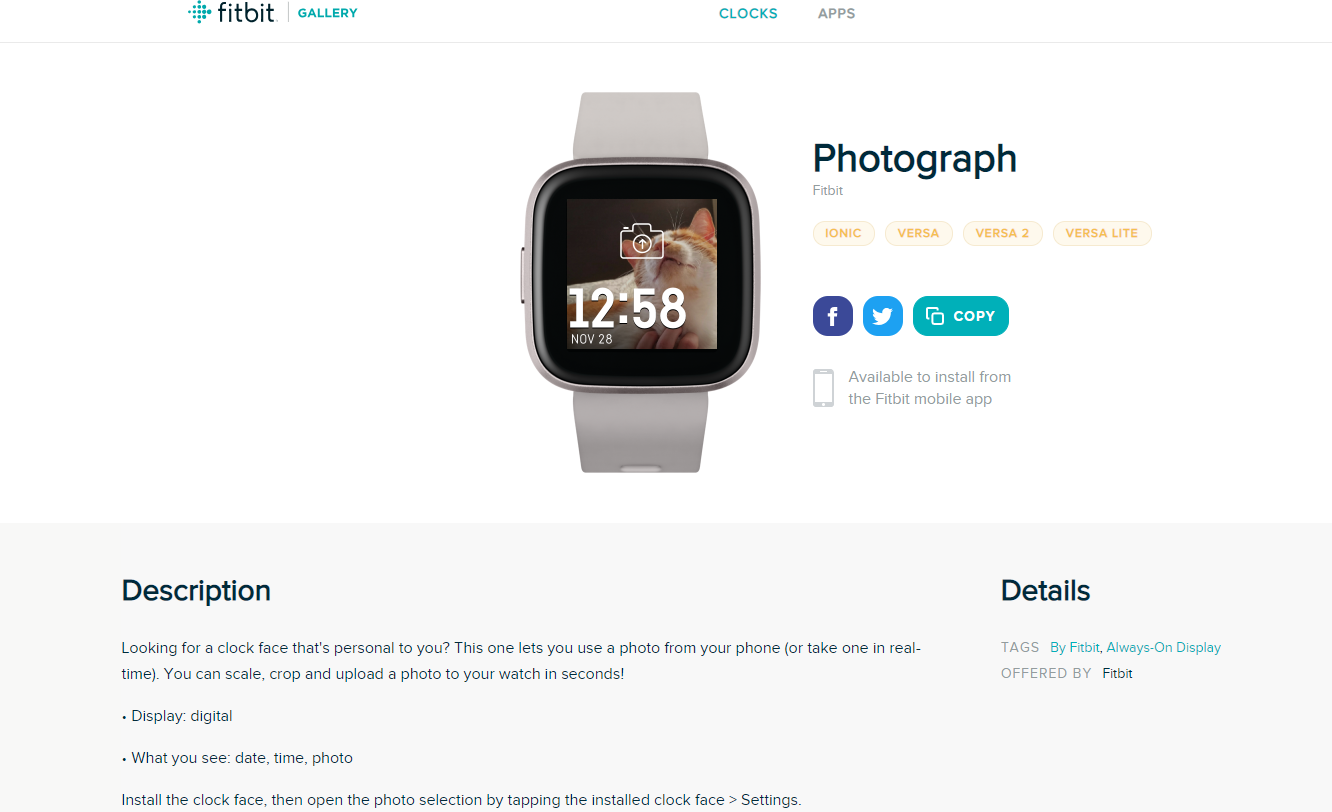This screenshot has height=812, width=1332.
Task: Click the mobile phone icon
Action: click(823, 388)
